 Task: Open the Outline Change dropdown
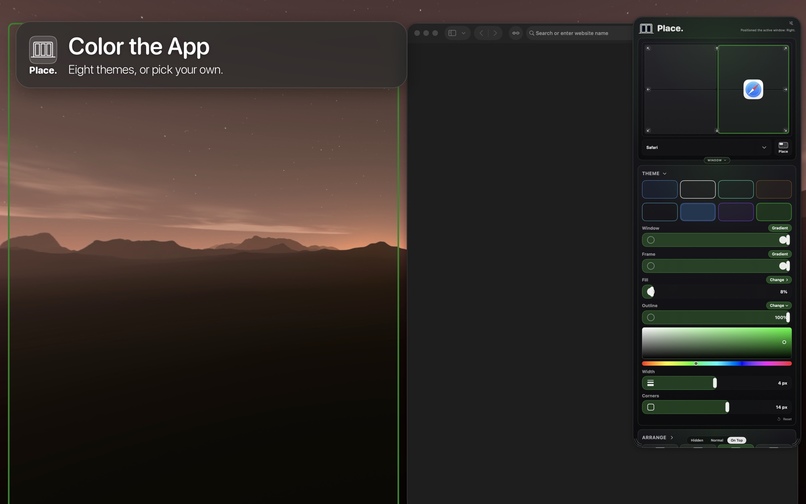779,305
